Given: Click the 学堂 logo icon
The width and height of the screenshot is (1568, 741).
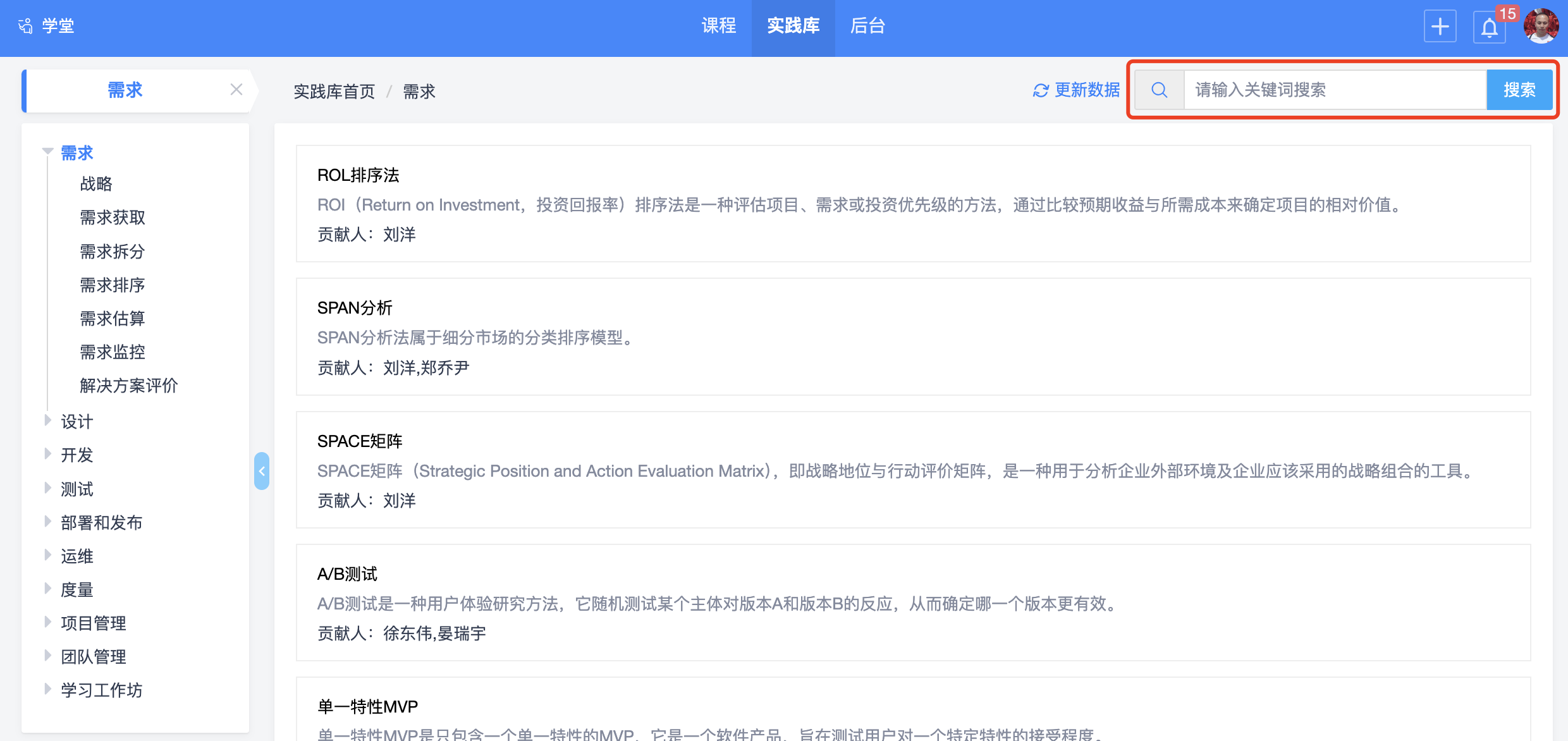Looking at the screenshot, I should point(25,26).
